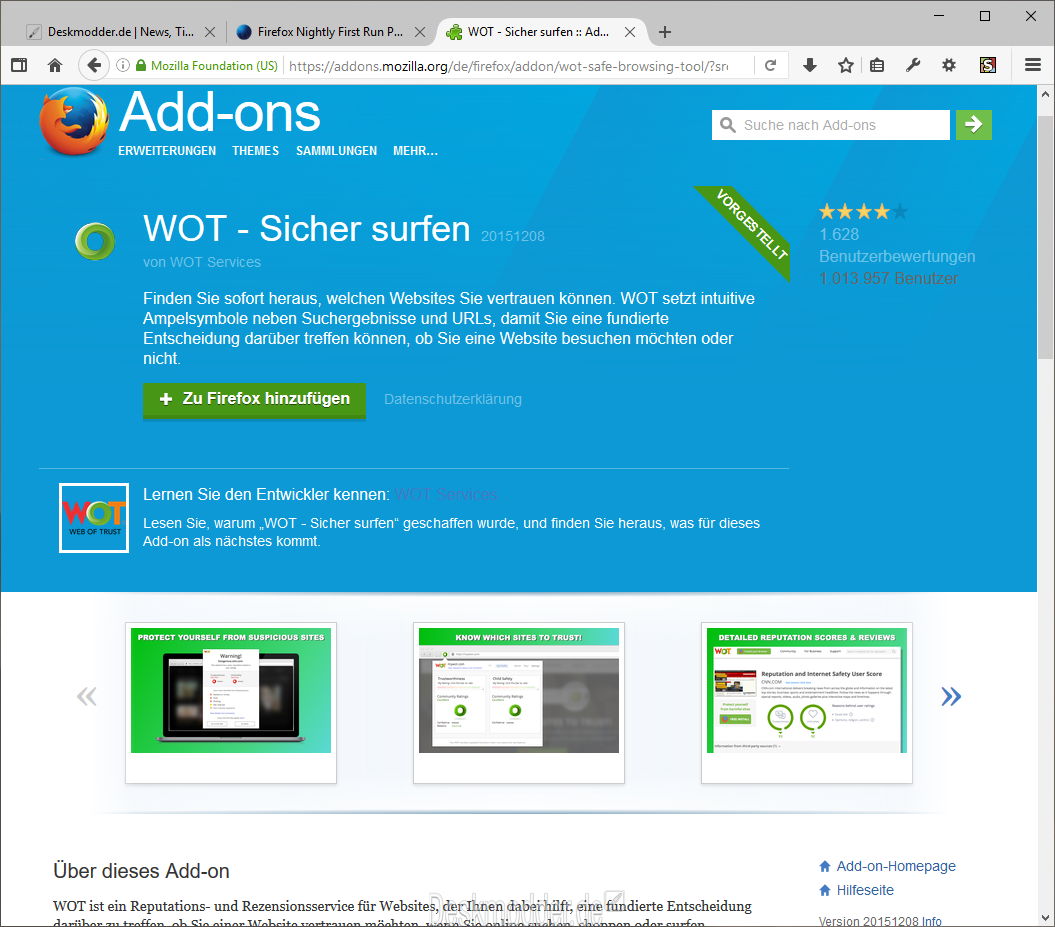Screen dimensions: 1055x927
Task: Focus the Suche nach Add-ons search field
Action: point(831,124)
